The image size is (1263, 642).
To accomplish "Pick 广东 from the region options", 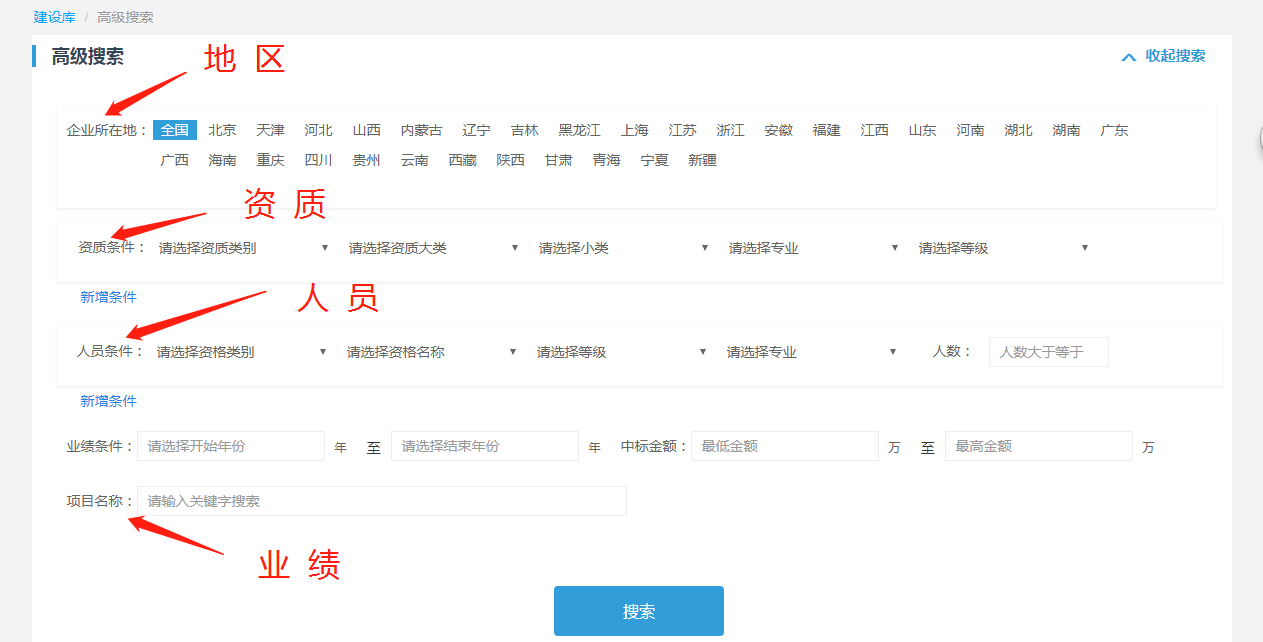I will pos(1114,130).
